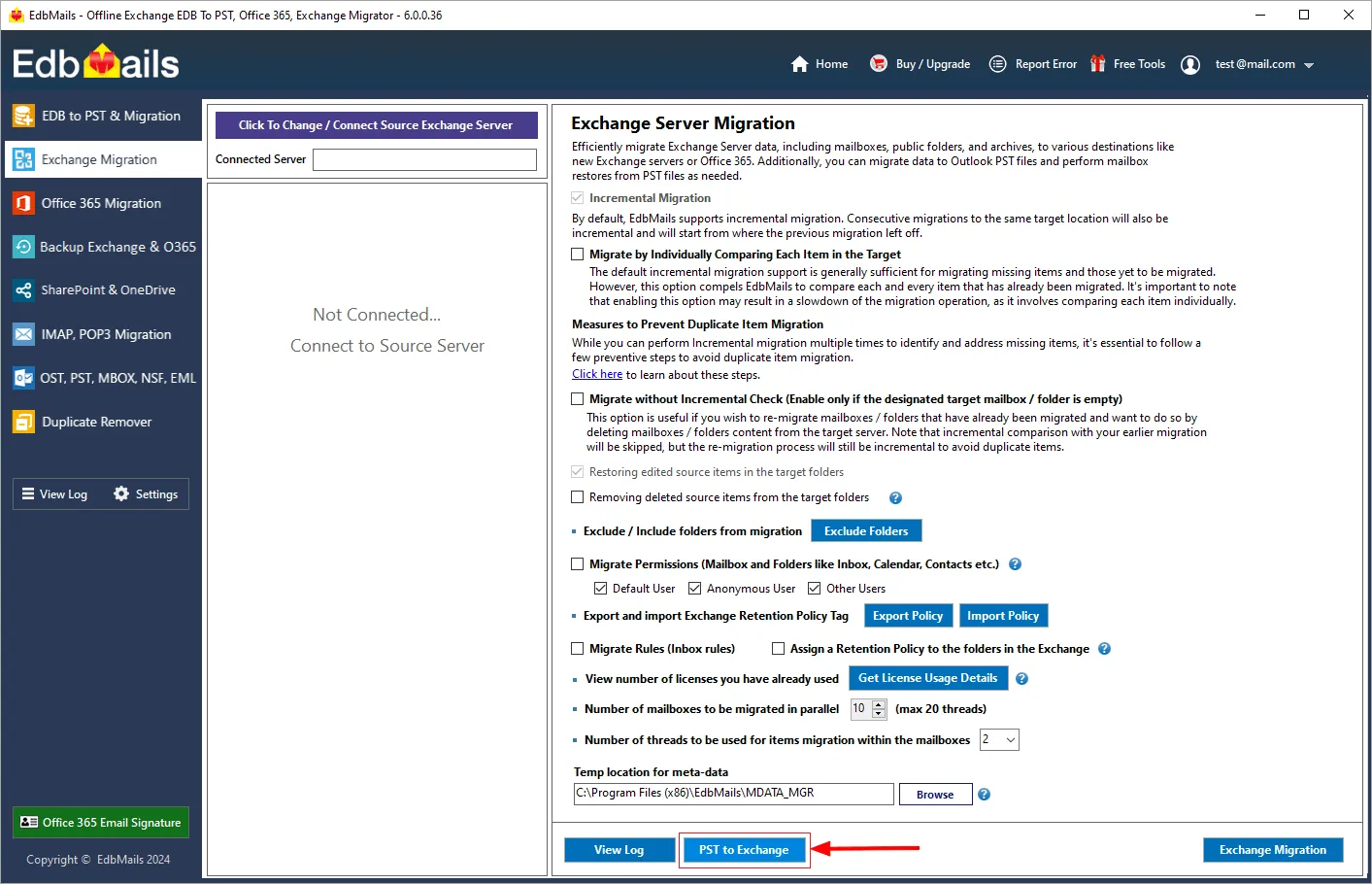Open help icon next to Migrate Permissions
Screen dimensions: 1372x884
(1015, 563)
